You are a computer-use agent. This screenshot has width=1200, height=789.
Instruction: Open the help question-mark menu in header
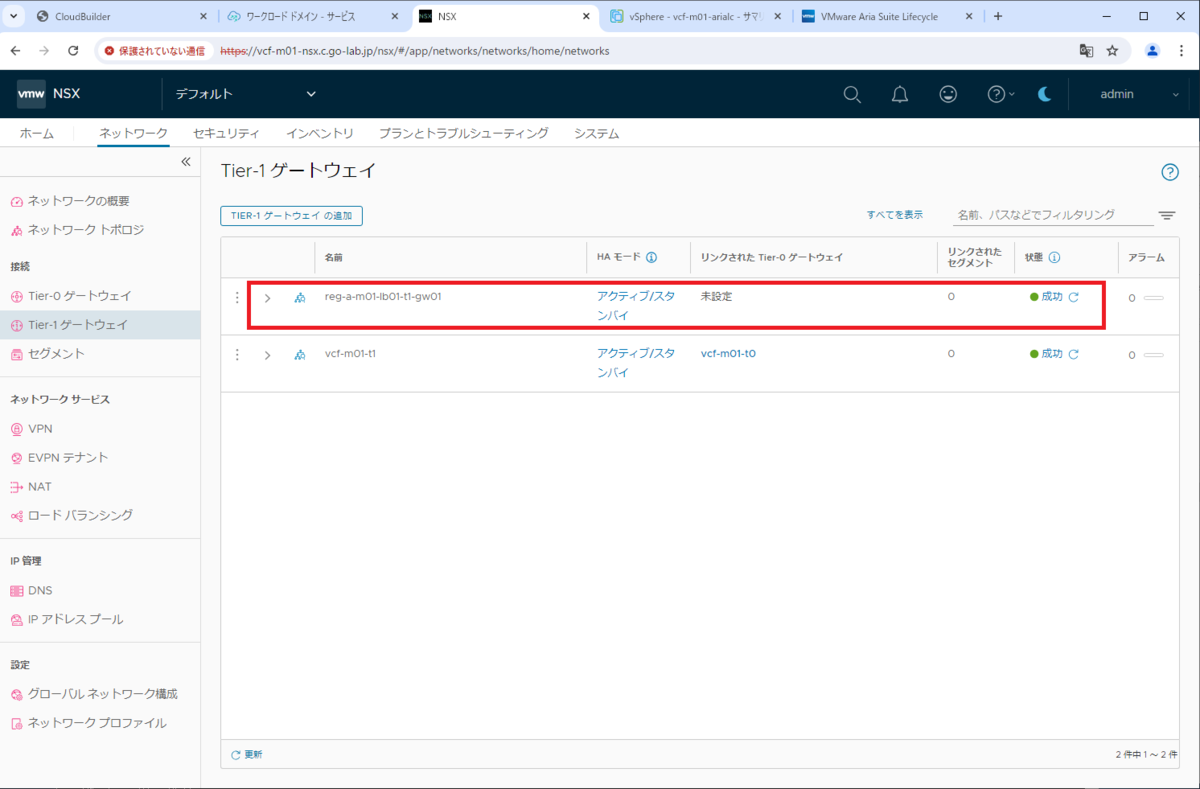coord(1000,94)
